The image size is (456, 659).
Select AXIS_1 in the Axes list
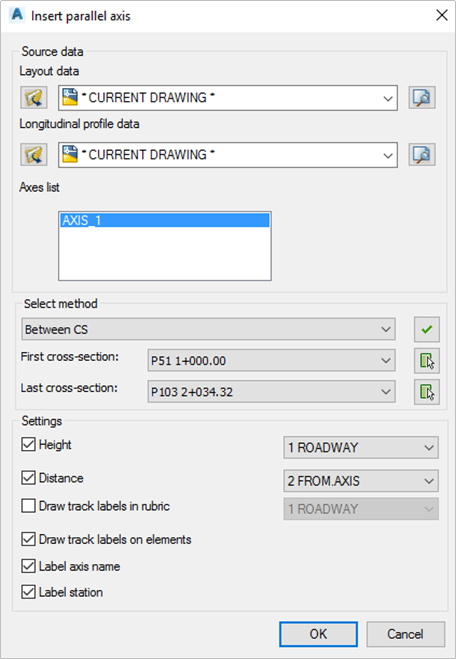pos(165,220)
